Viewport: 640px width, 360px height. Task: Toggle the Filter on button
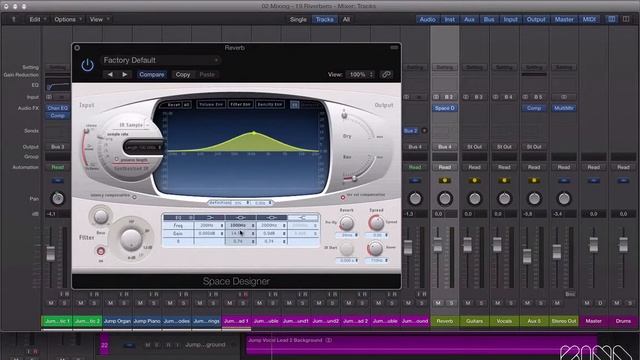100,251
